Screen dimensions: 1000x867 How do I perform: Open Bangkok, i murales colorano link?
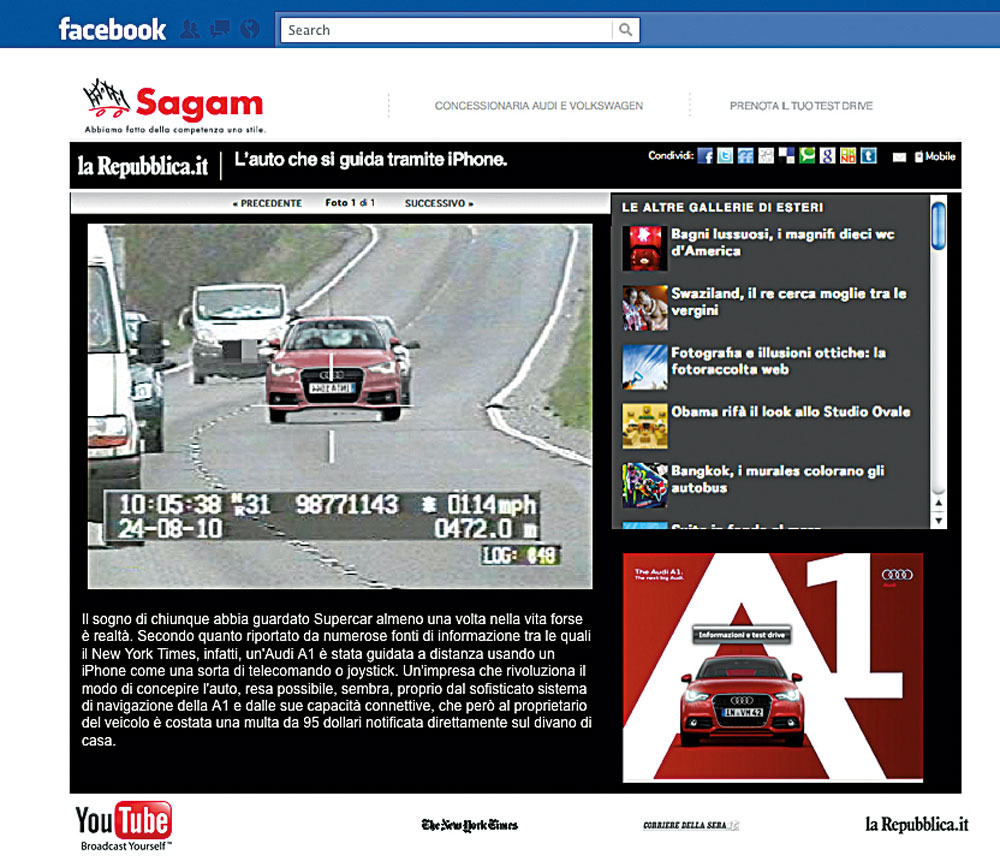click(777, 479)
